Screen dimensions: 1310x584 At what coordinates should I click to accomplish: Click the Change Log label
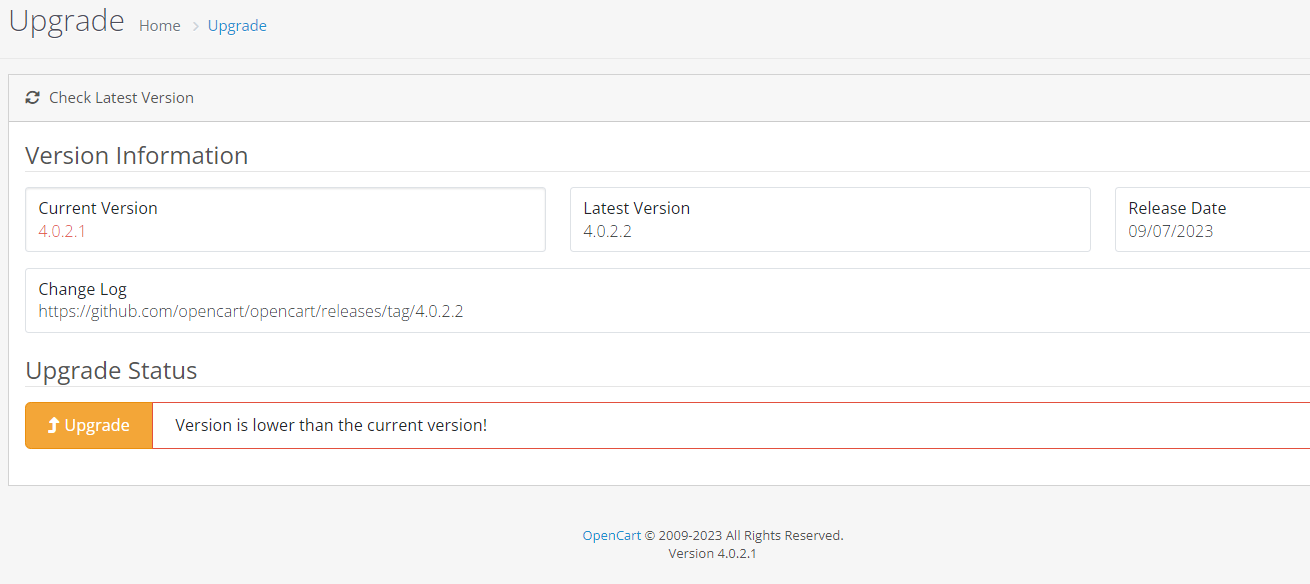pos(83,289)
